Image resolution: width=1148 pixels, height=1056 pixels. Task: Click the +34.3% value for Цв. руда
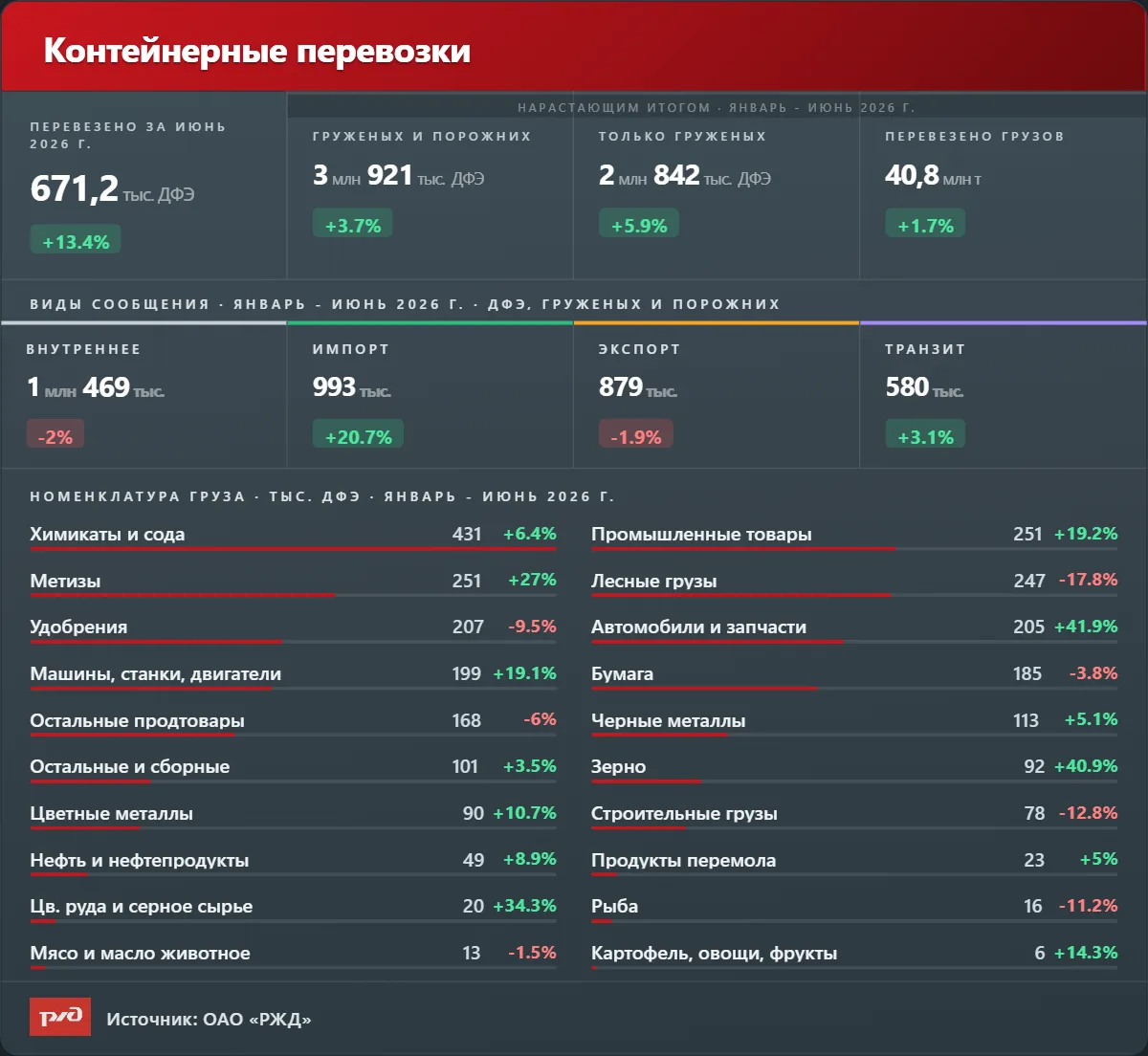(524, 906)
